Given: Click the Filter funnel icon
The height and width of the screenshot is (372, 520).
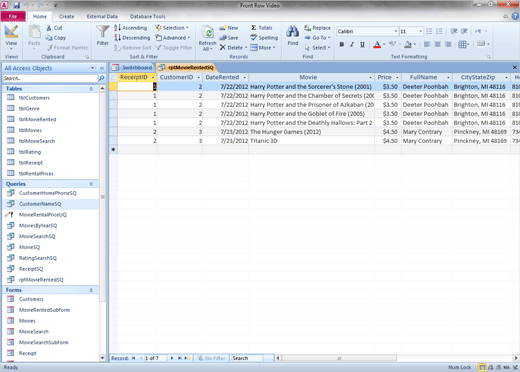Looking at the screenshot, I should tap(103, 32).
